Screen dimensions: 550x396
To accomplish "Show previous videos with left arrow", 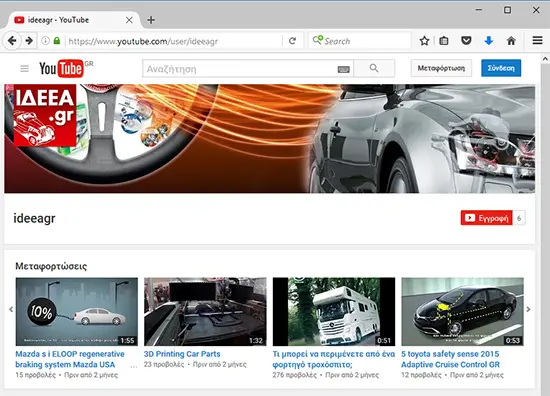I will coord(11,309).
